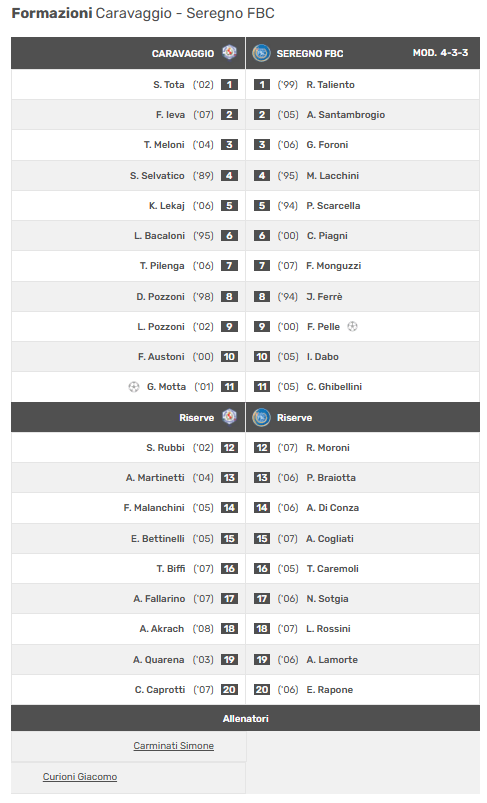Click the SEREGNO FBC team name header
This screenshot has width=487, height=803.
click(310, 53)
